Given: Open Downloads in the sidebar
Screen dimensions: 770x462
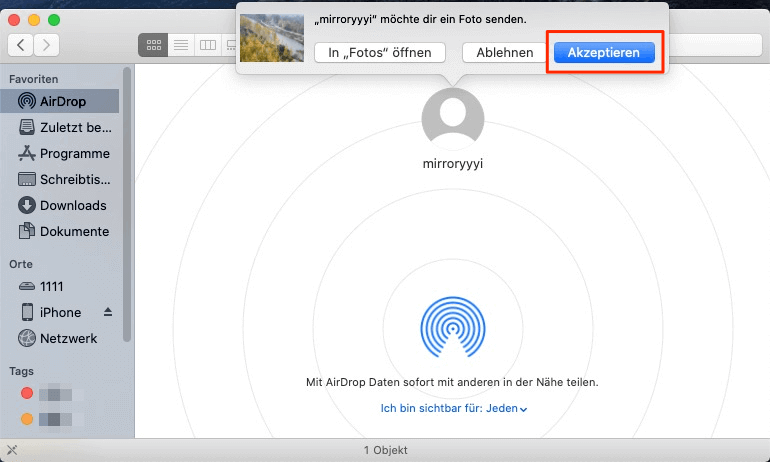Looking at the screenshot, I should (59, 205).
